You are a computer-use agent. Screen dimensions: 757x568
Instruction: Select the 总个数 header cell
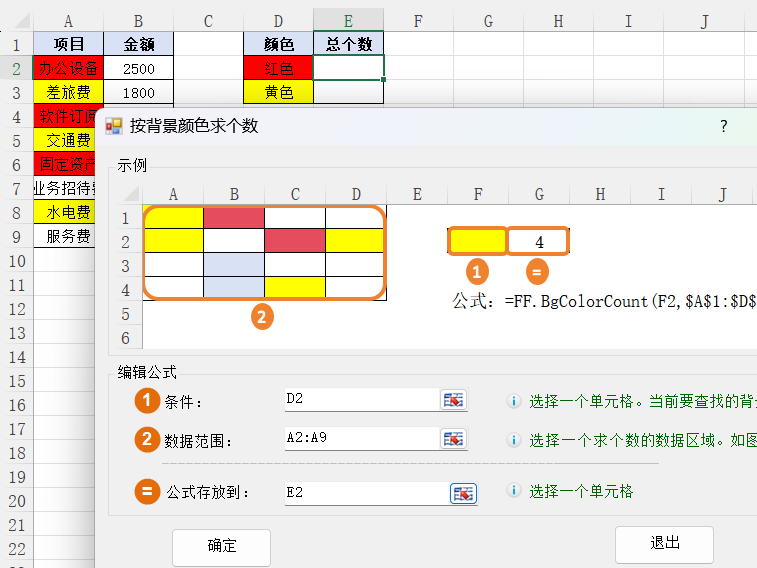348,44
